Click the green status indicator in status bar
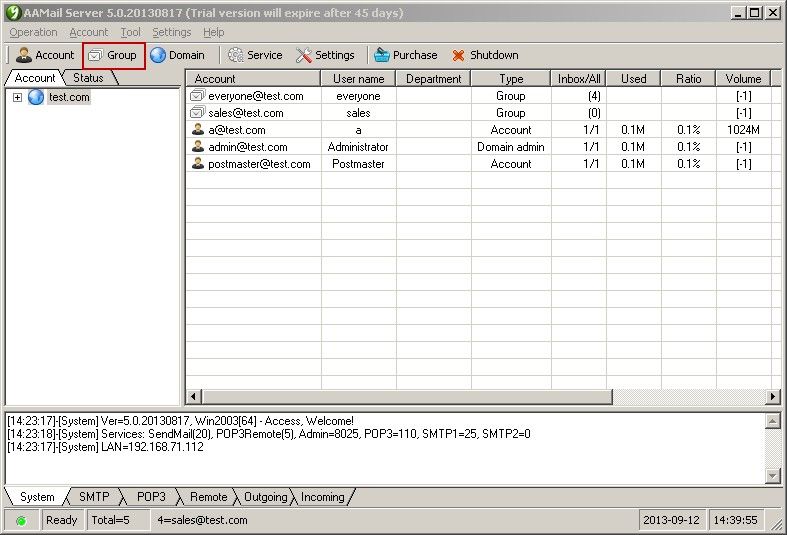The width and height of the screenshot is (787, 535). [x=21, y=520]
